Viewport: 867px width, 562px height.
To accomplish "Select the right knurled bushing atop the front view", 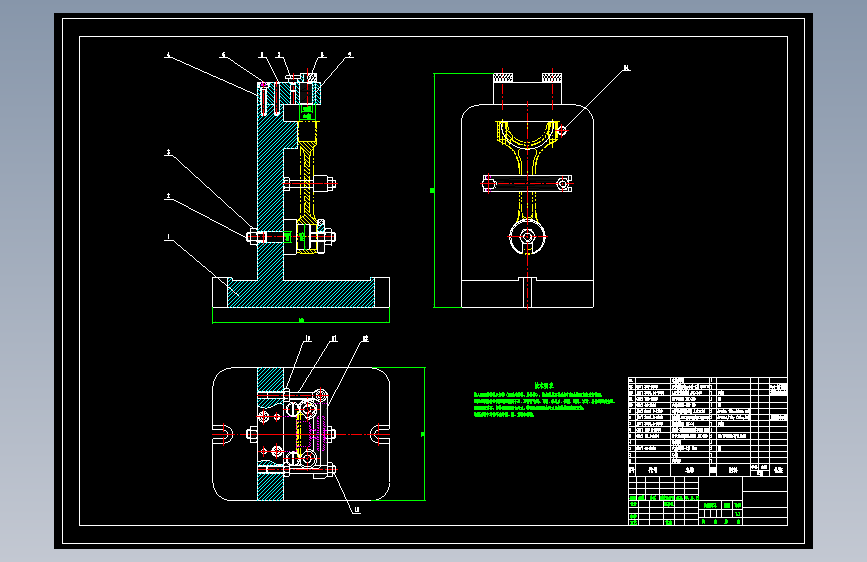I will pyautogui.click(x=552, y=77).
